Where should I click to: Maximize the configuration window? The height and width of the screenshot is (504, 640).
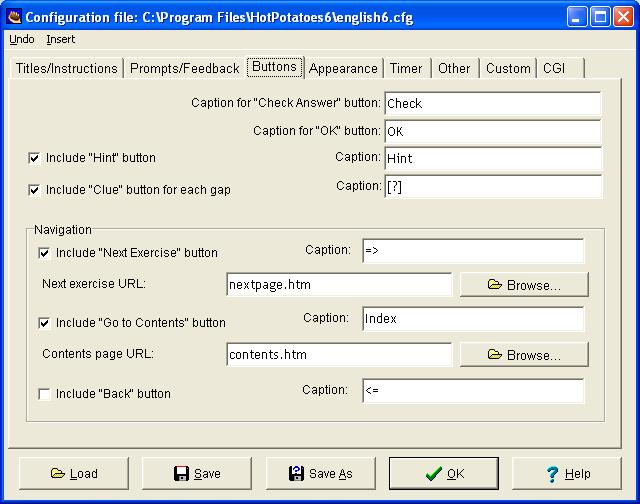[x=600, y=17]
